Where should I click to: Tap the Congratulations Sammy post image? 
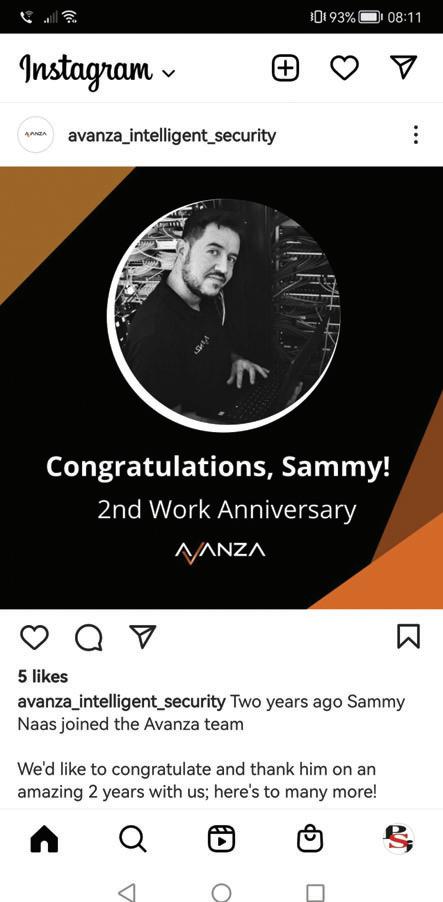[x=222, y=388]
